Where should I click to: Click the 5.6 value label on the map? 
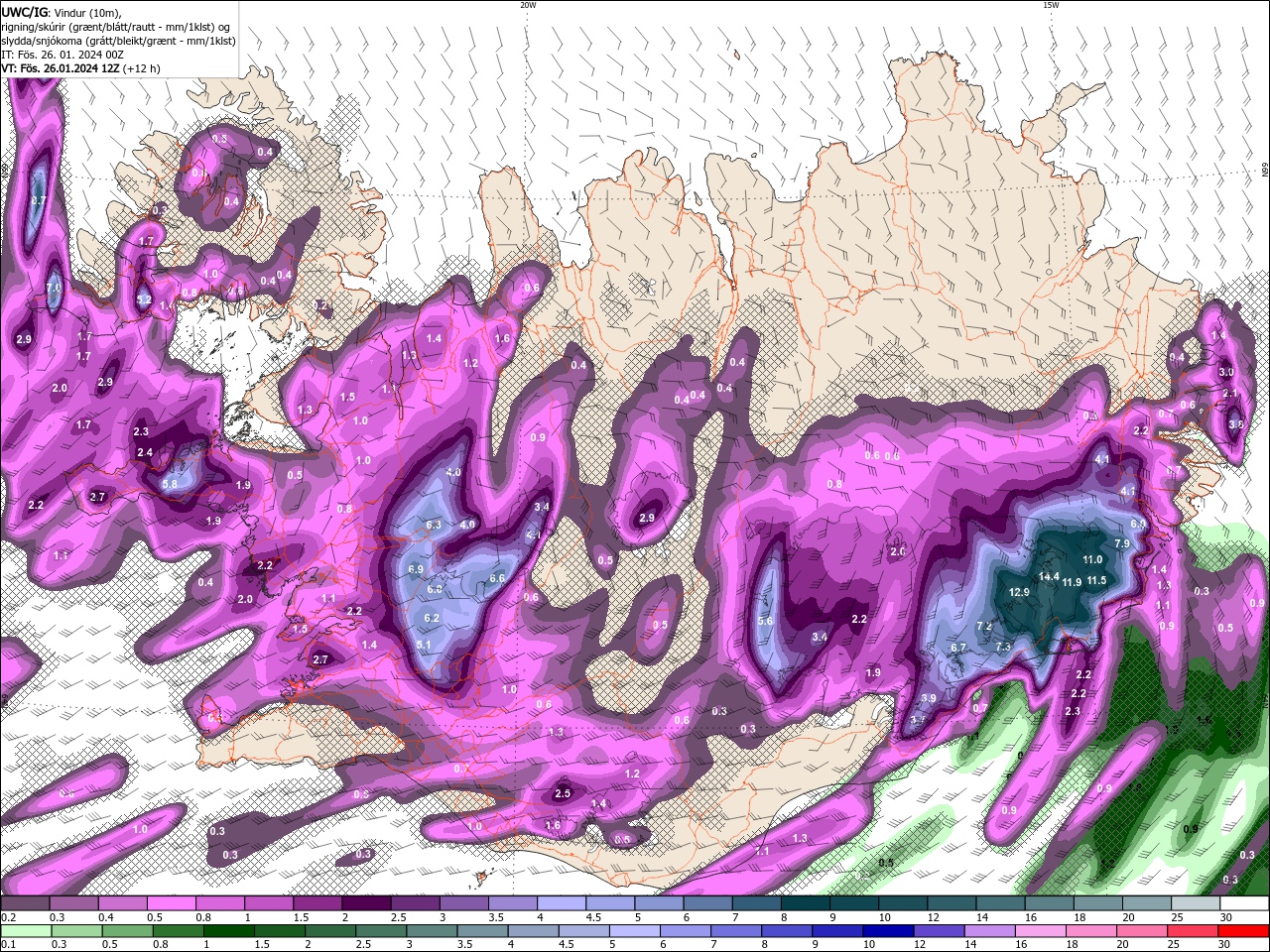[765, 621]
